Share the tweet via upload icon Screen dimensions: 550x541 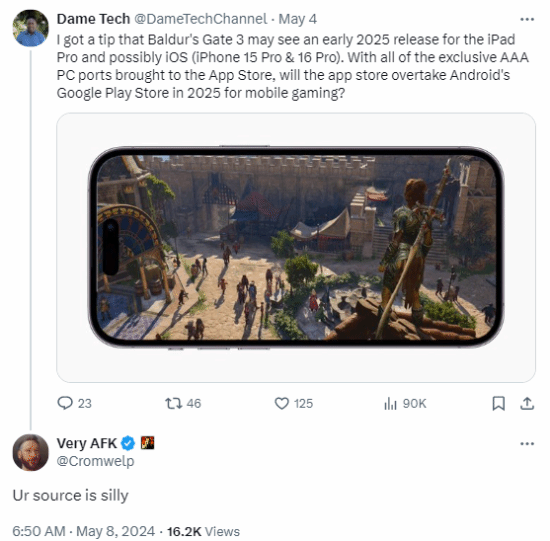coord(527,403)
